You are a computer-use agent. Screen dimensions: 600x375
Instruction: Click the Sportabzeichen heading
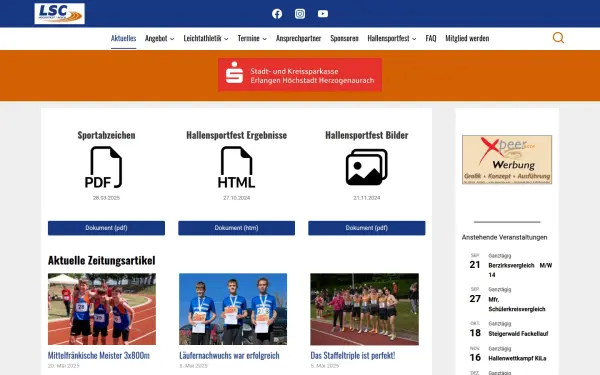pyautogui.click(x=106, y=135)
